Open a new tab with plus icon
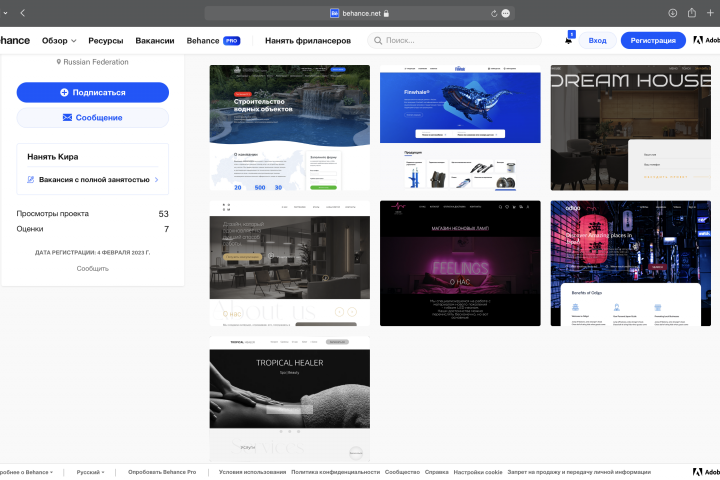This screenshot has width=720, height=480. (710, 13)
